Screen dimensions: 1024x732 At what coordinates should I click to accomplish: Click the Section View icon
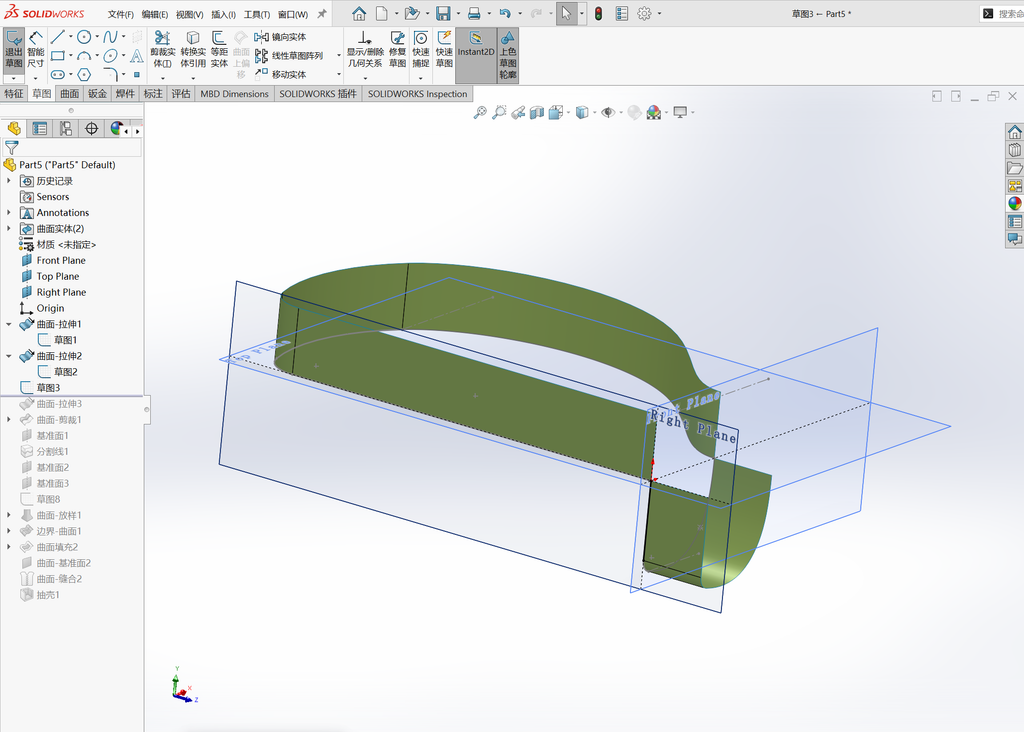[537, 112]
